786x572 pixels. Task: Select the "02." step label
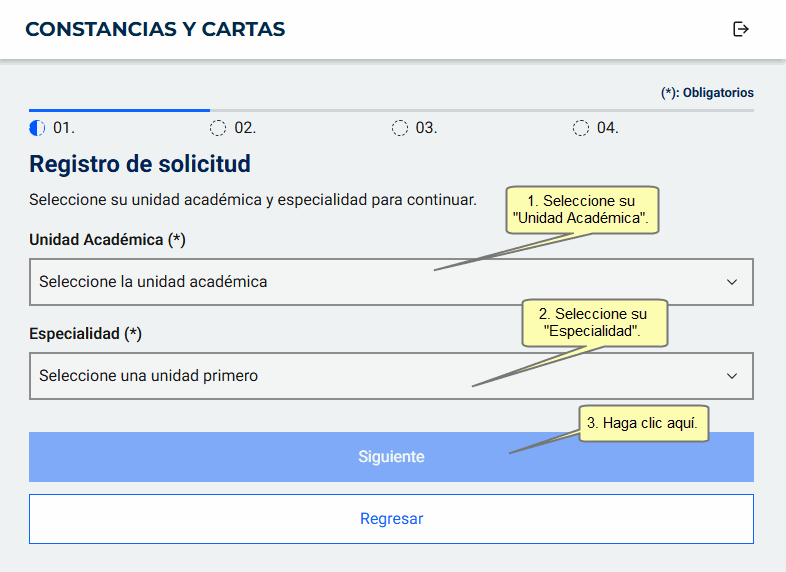(245, 128)
